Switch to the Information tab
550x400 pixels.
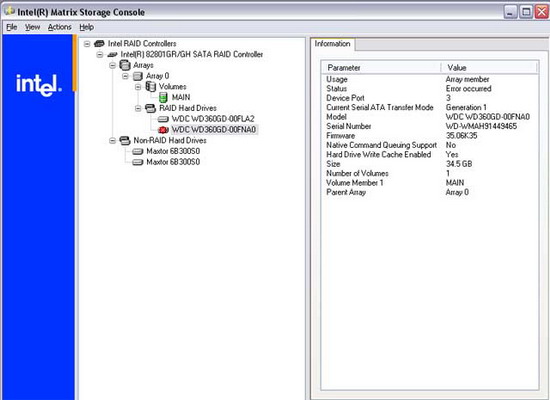tap(333, 44)
